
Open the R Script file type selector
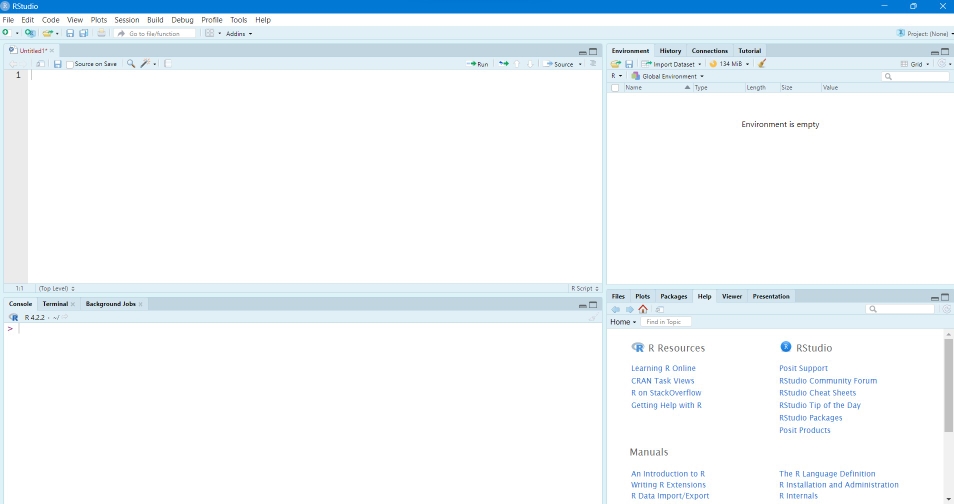(x=584, y=289)
